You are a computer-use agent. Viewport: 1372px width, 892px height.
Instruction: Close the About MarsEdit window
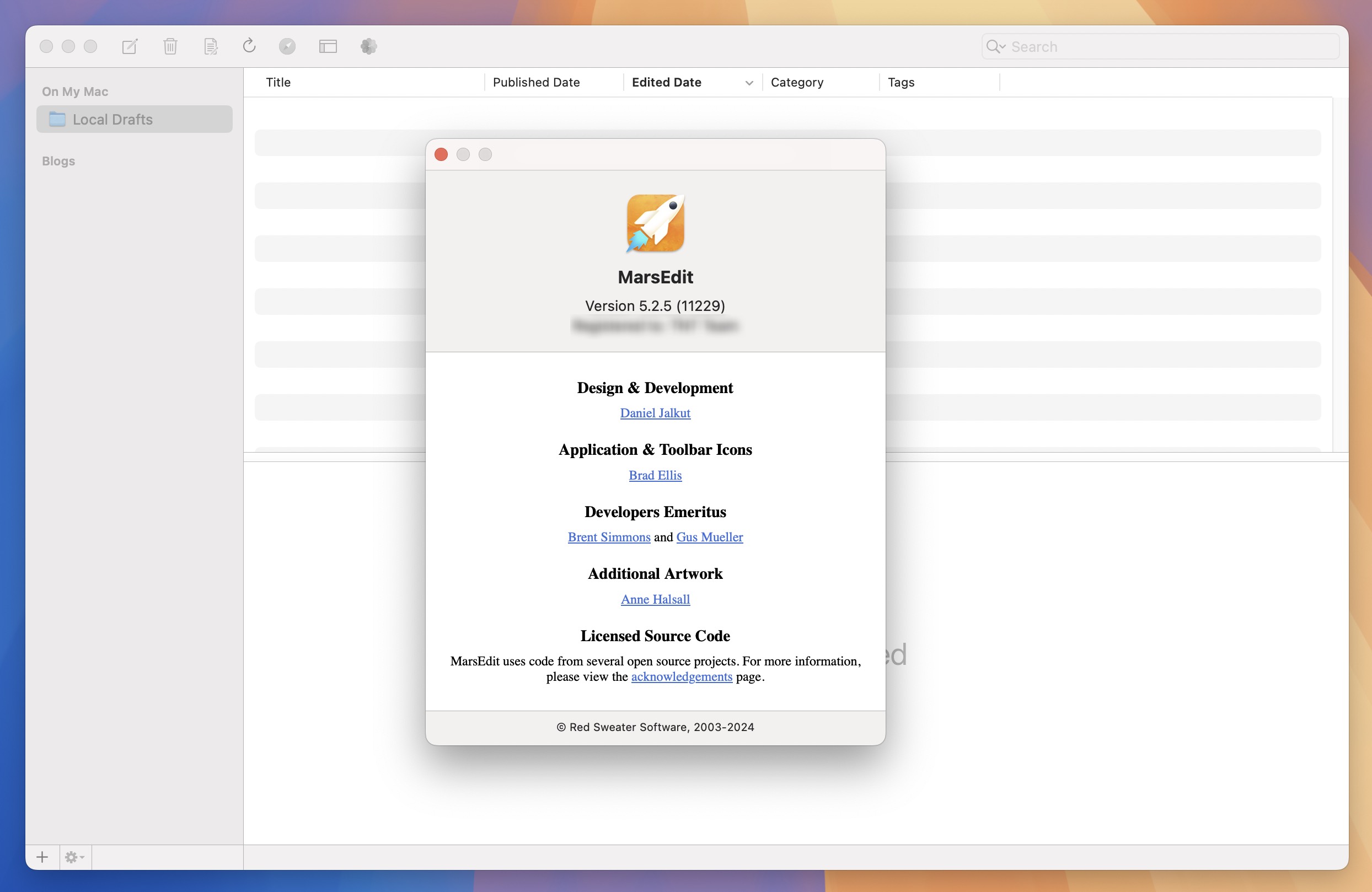click(441, 154)
